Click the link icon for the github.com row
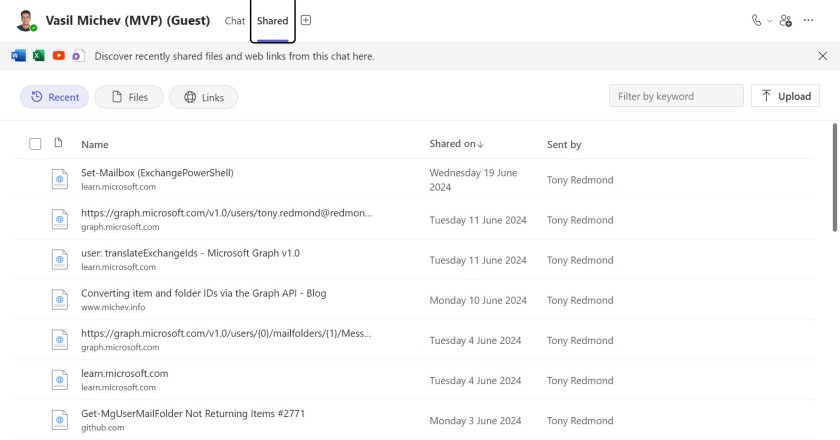 (x=60, y=420)
